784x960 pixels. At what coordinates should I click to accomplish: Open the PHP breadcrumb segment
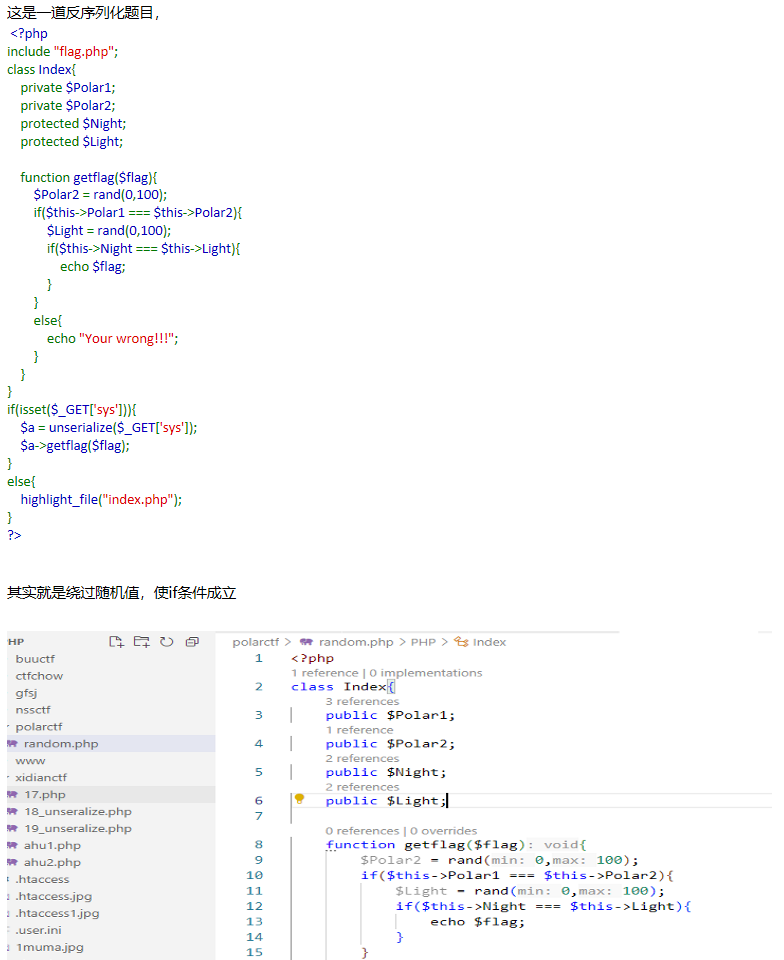(423, 642)
